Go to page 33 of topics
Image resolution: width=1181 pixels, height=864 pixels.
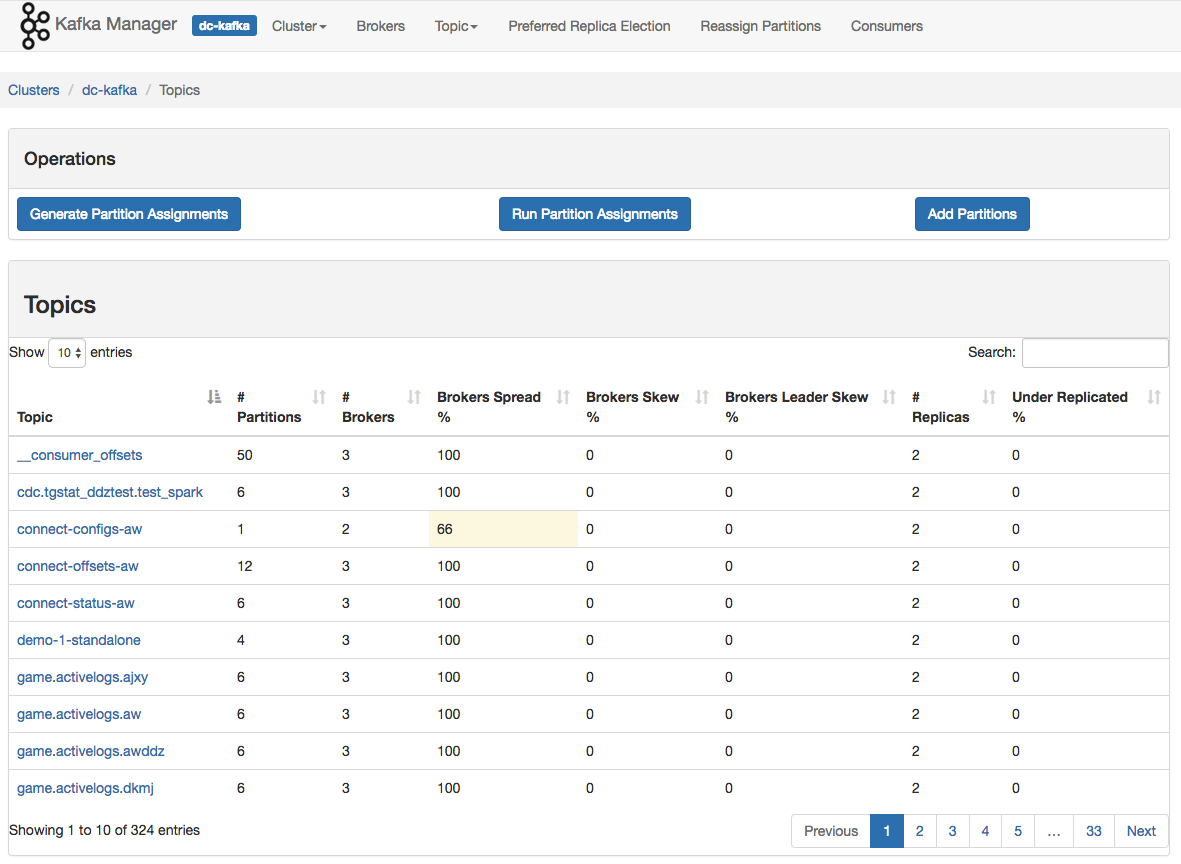pyautogui.click(x=1093, y=831)
